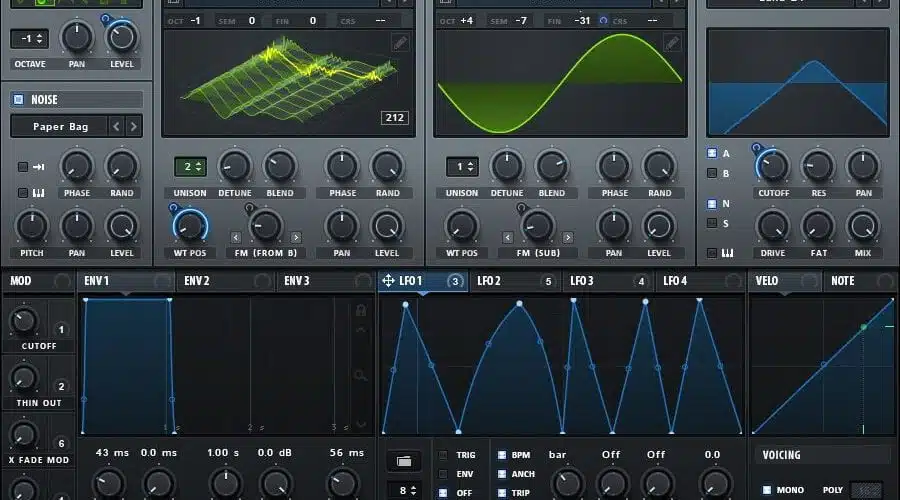Enable the LFO ENV mode checkbox
Viewport: 900px width, 500px height.
point(443,474)
